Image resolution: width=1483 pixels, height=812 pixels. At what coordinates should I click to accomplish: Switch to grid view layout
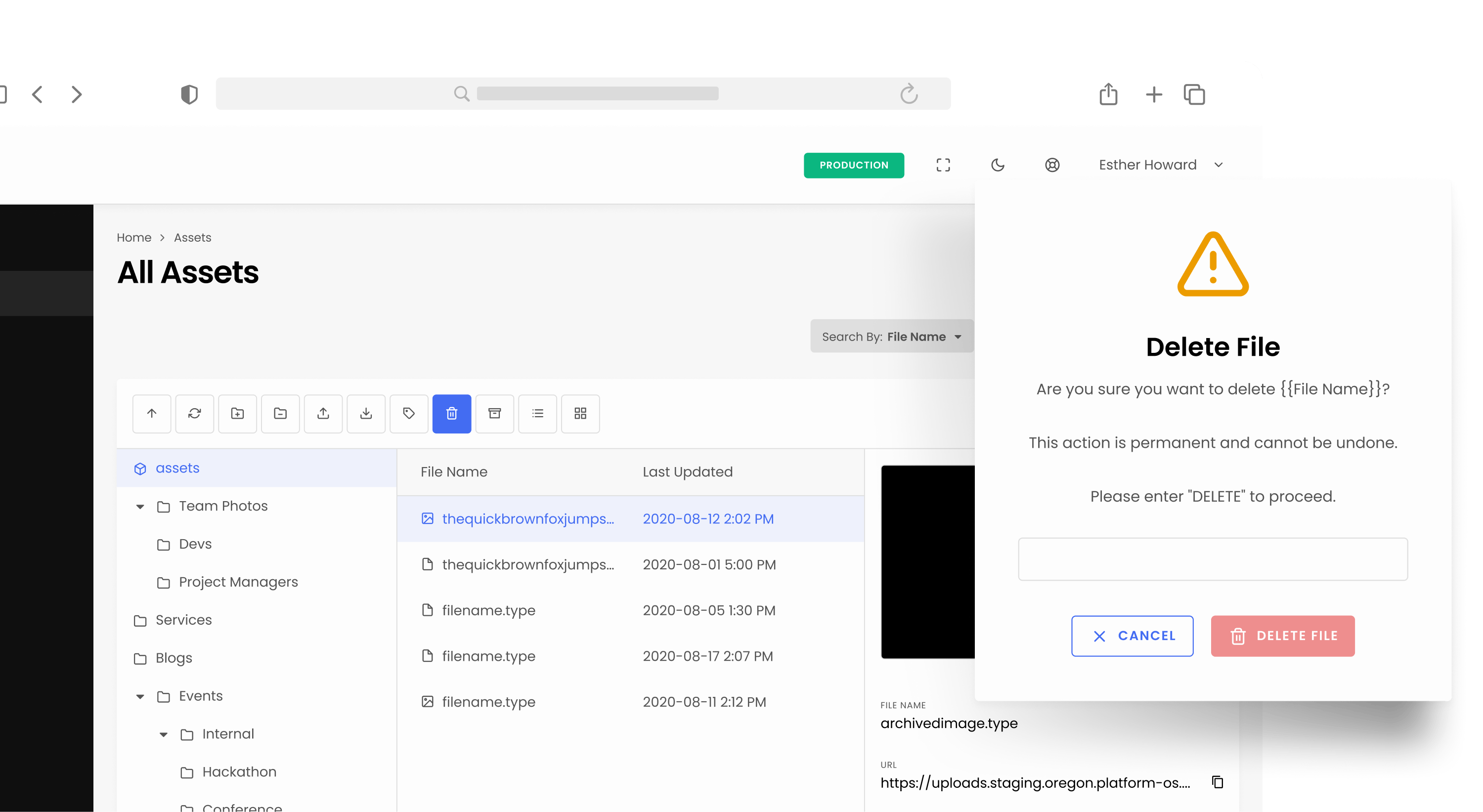pyautogui.click(x=580, y=413)
